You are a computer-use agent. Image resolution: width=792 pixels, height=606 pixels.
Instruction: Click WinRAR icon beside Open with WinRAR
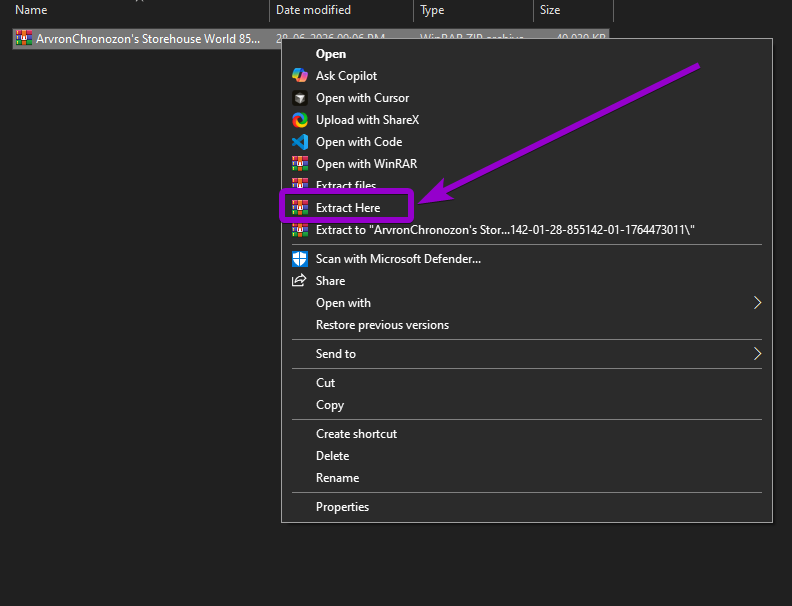300,164
